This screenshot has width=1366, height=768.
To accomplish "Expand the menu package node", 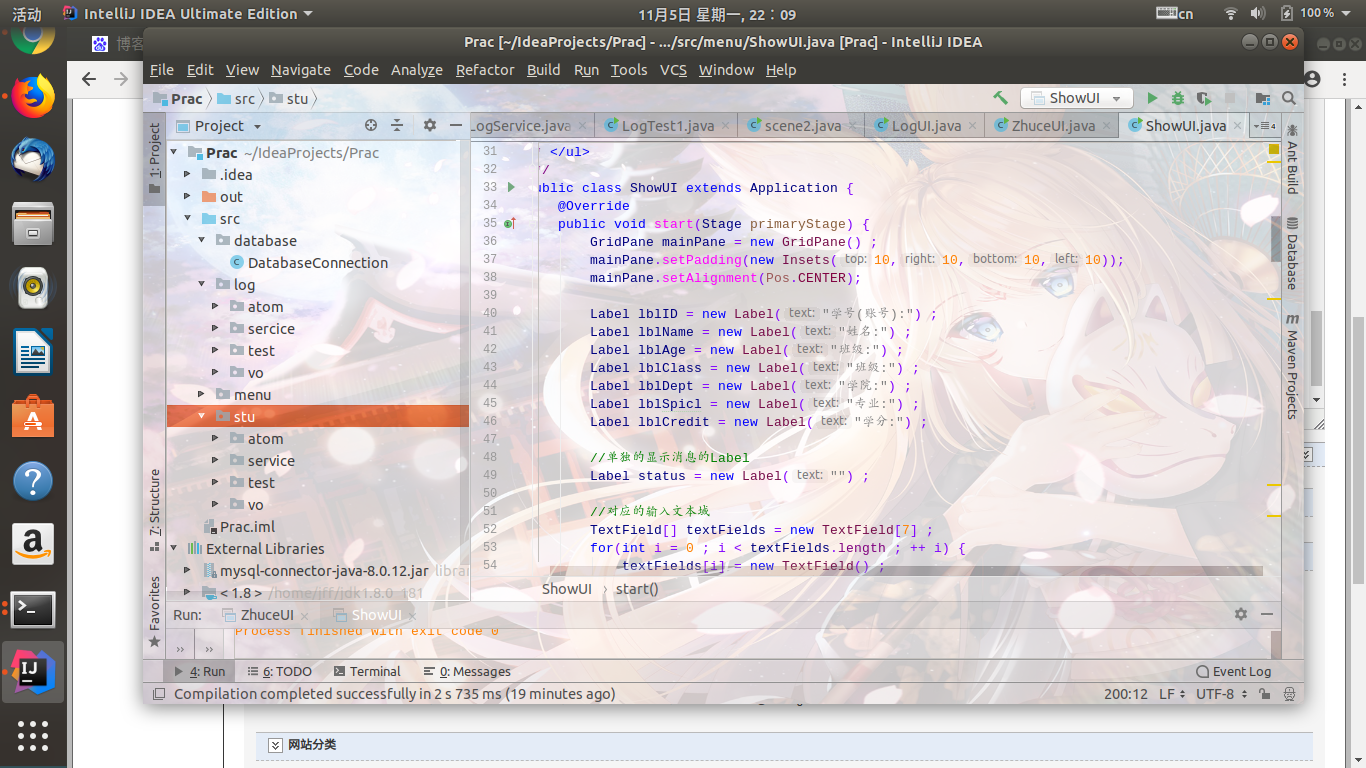I will coord(201,395).
